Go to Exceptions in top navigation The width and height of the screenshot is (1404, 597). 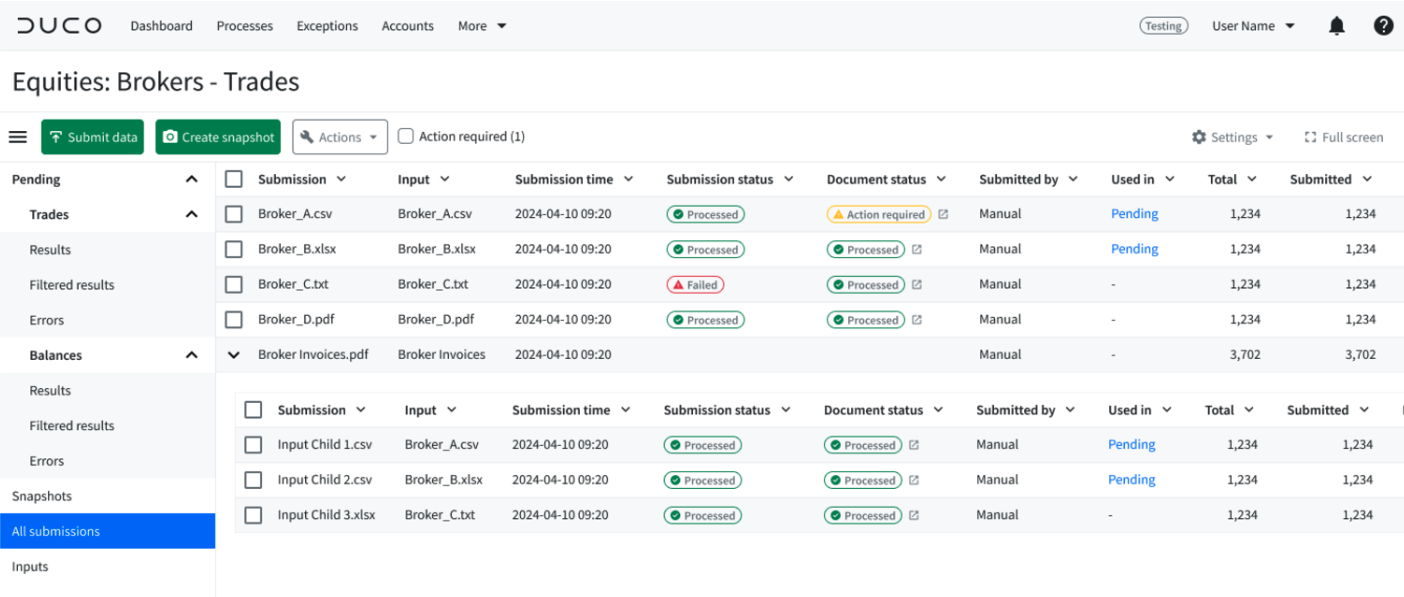[327, 26]
